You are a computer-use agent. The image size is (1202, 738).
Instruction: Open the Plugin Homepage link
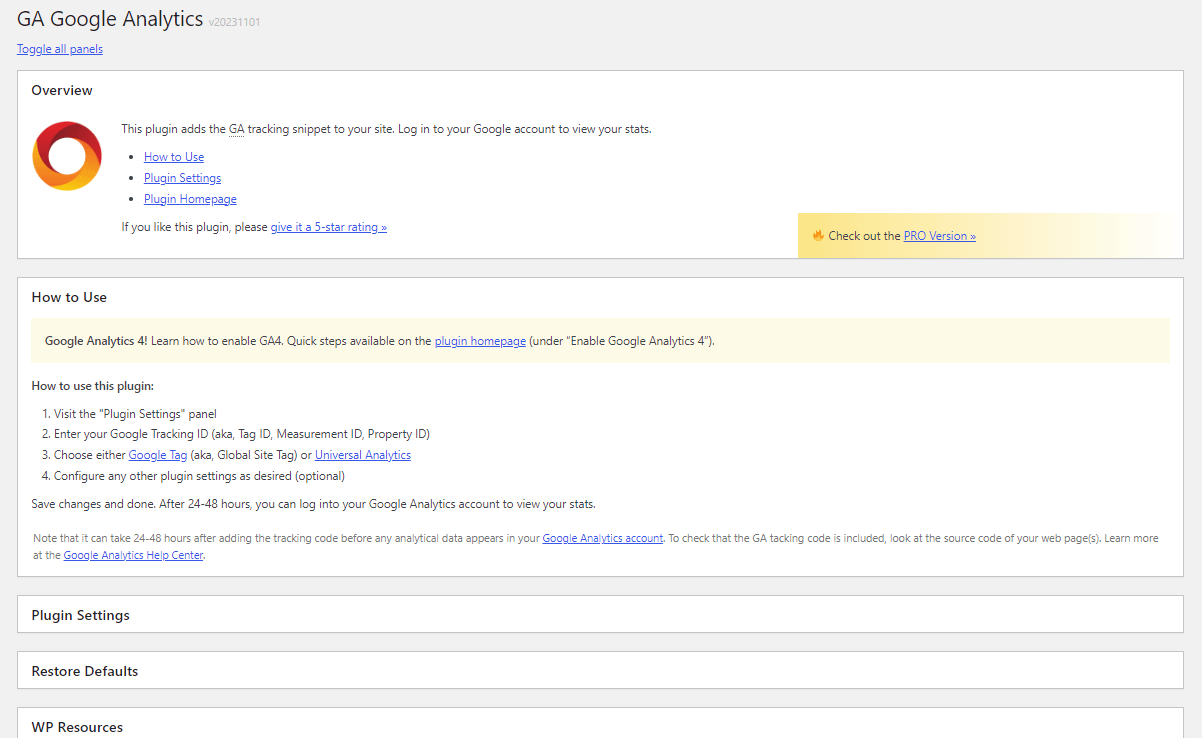[x=190, y=199]
